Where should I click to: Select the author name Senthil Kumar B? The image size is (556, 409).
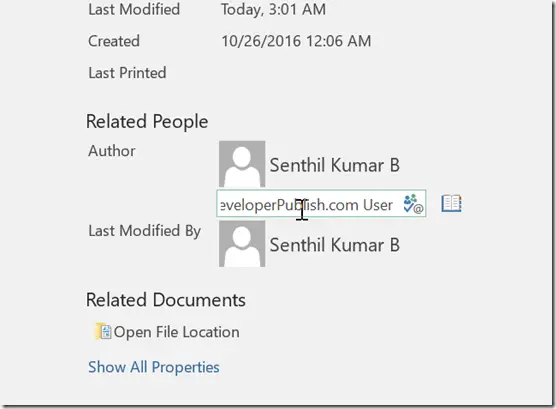tap(334, 165)
